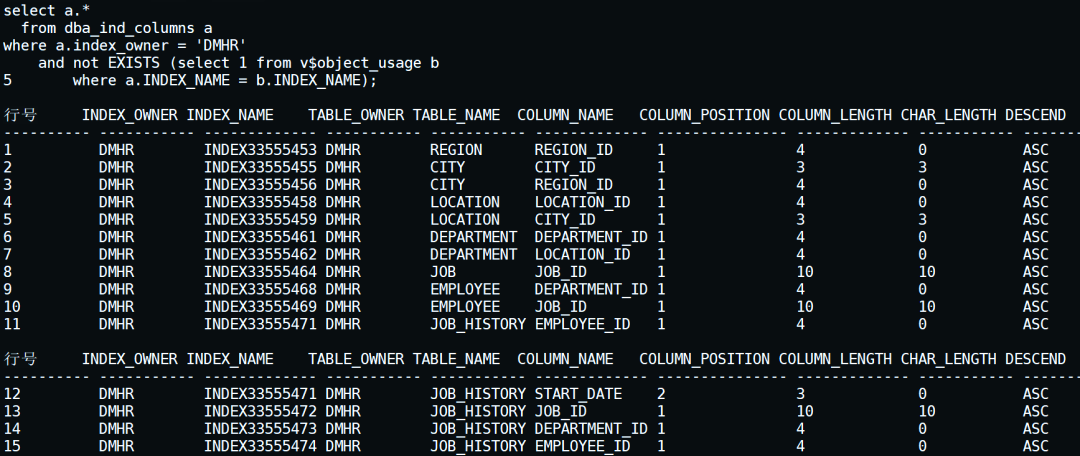Click row number 14

point(12,428)
